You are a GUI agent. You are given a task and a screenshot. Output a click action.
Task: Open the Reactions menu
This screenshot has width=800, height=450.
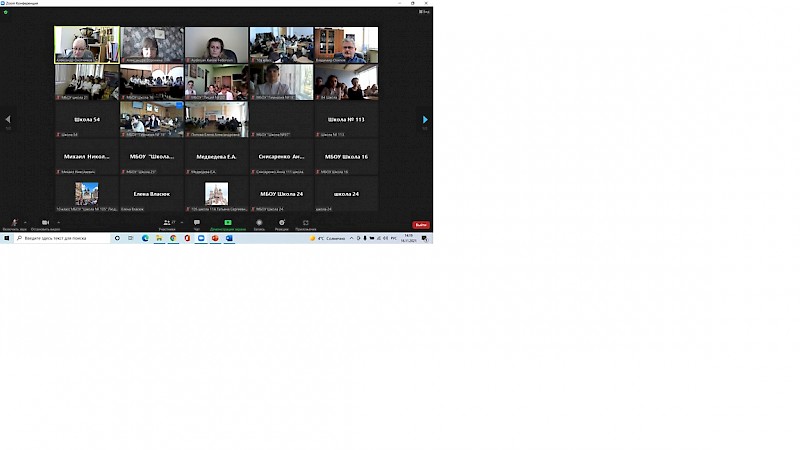[x=282, y=223]
